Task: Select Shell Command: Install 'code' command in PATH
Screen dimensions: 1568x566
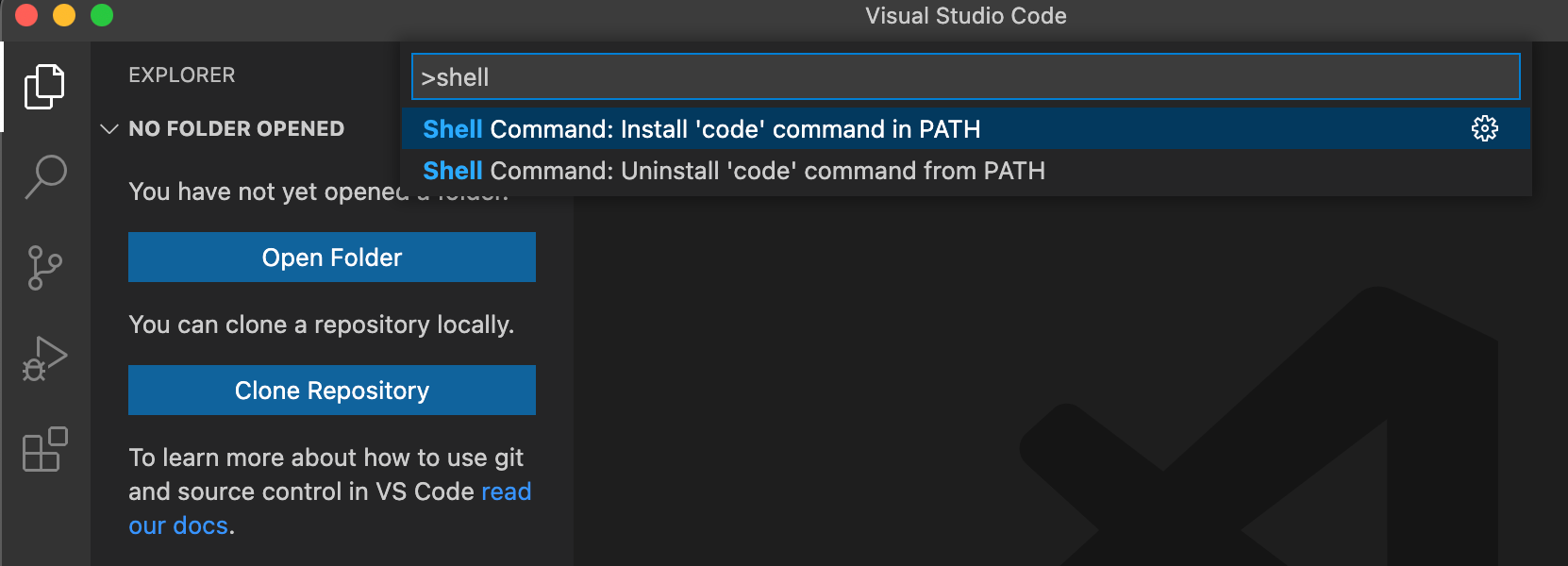Action: (x=965, y=128)
